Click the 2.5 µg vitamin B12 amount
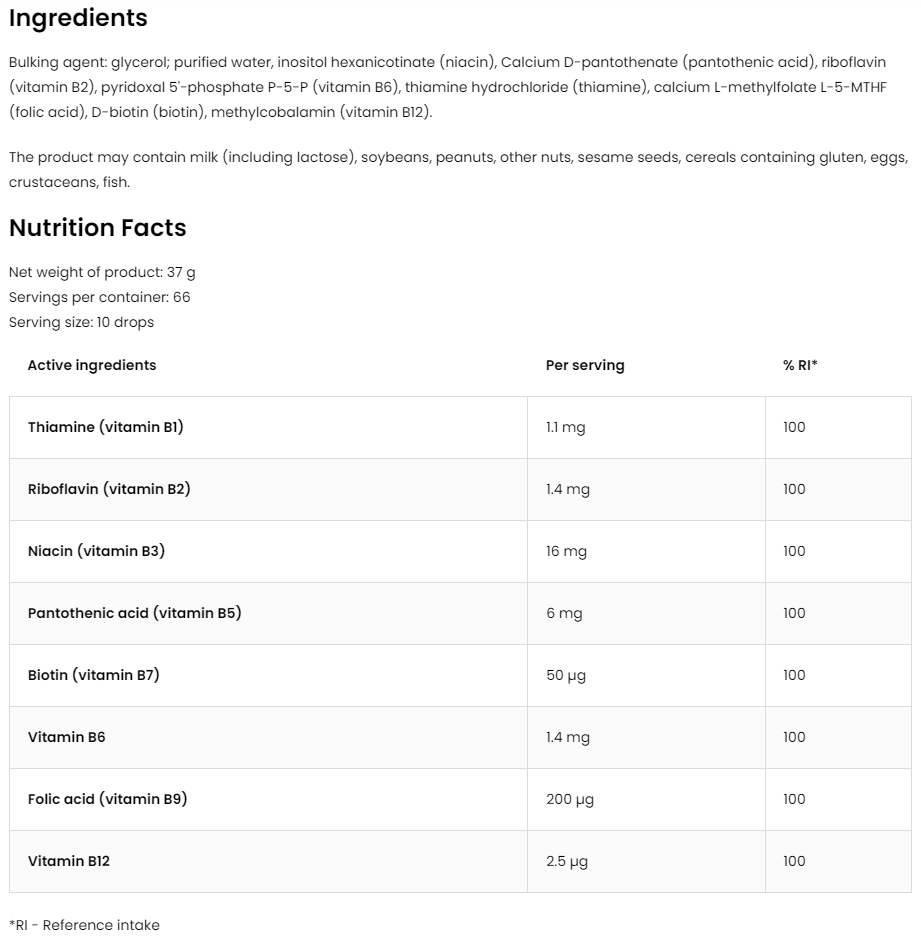The image size is (921, 941). coord(566,861)
